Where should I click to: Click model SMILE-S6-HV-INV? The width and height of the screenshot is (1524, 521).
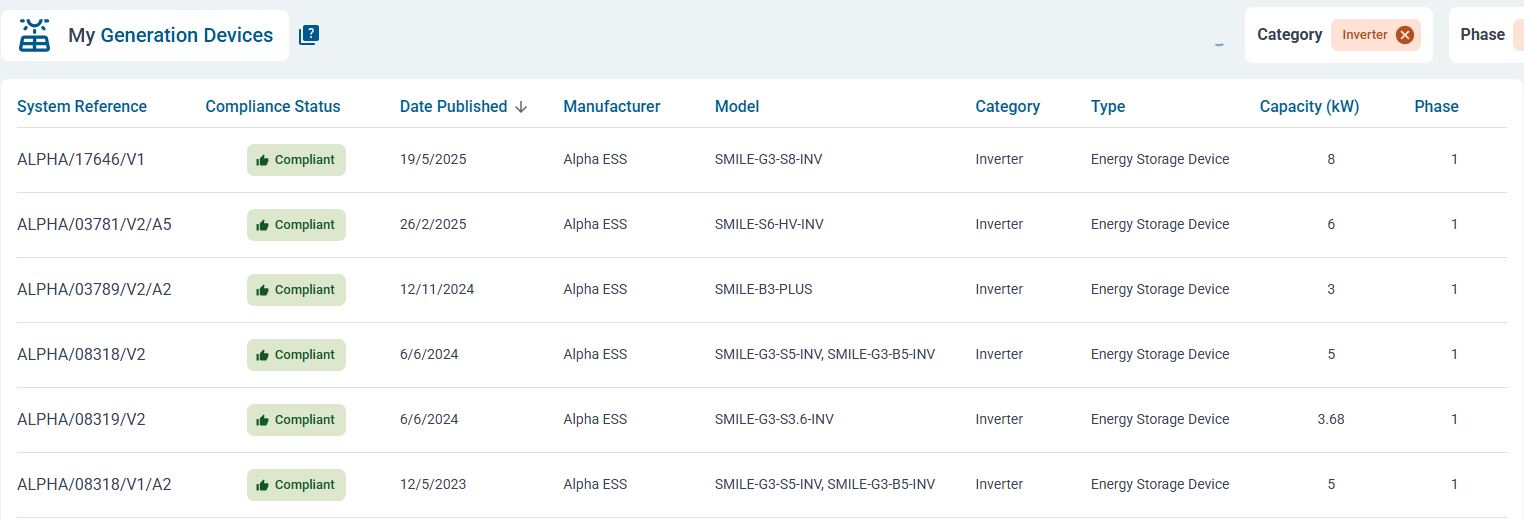[769, 224]
